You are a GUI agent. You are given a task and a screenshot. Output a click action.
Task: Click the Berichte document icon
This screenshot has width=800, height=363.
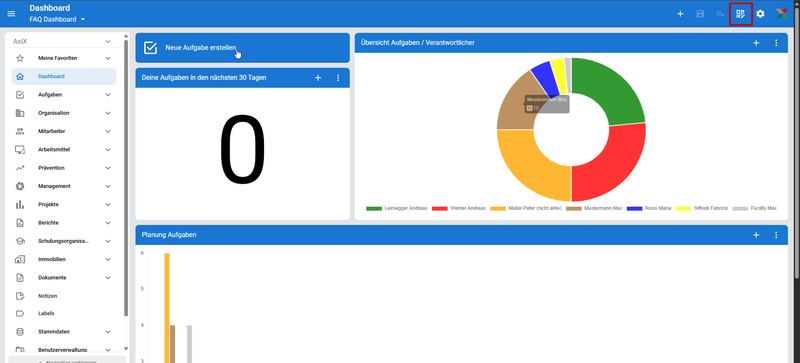(x=20, y=223)
